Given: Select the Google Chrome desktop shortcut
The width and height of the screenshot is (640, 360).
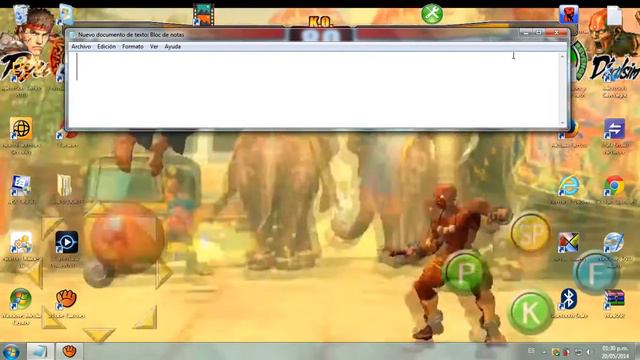Looking at the screenshot, I should pyautogui.click(x=614, y=186).
